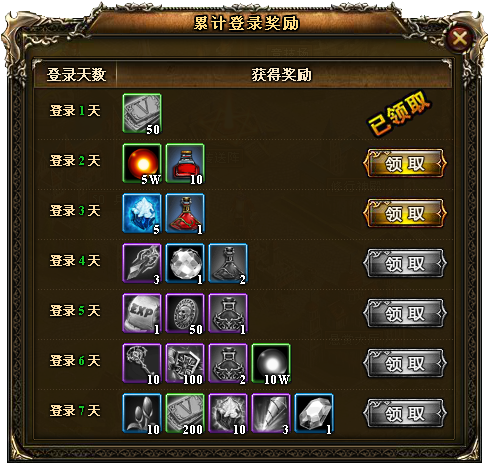Click the 登录天数 column header
The height and width of the screenshot is (464, 489).
click(x=76, y=75)
